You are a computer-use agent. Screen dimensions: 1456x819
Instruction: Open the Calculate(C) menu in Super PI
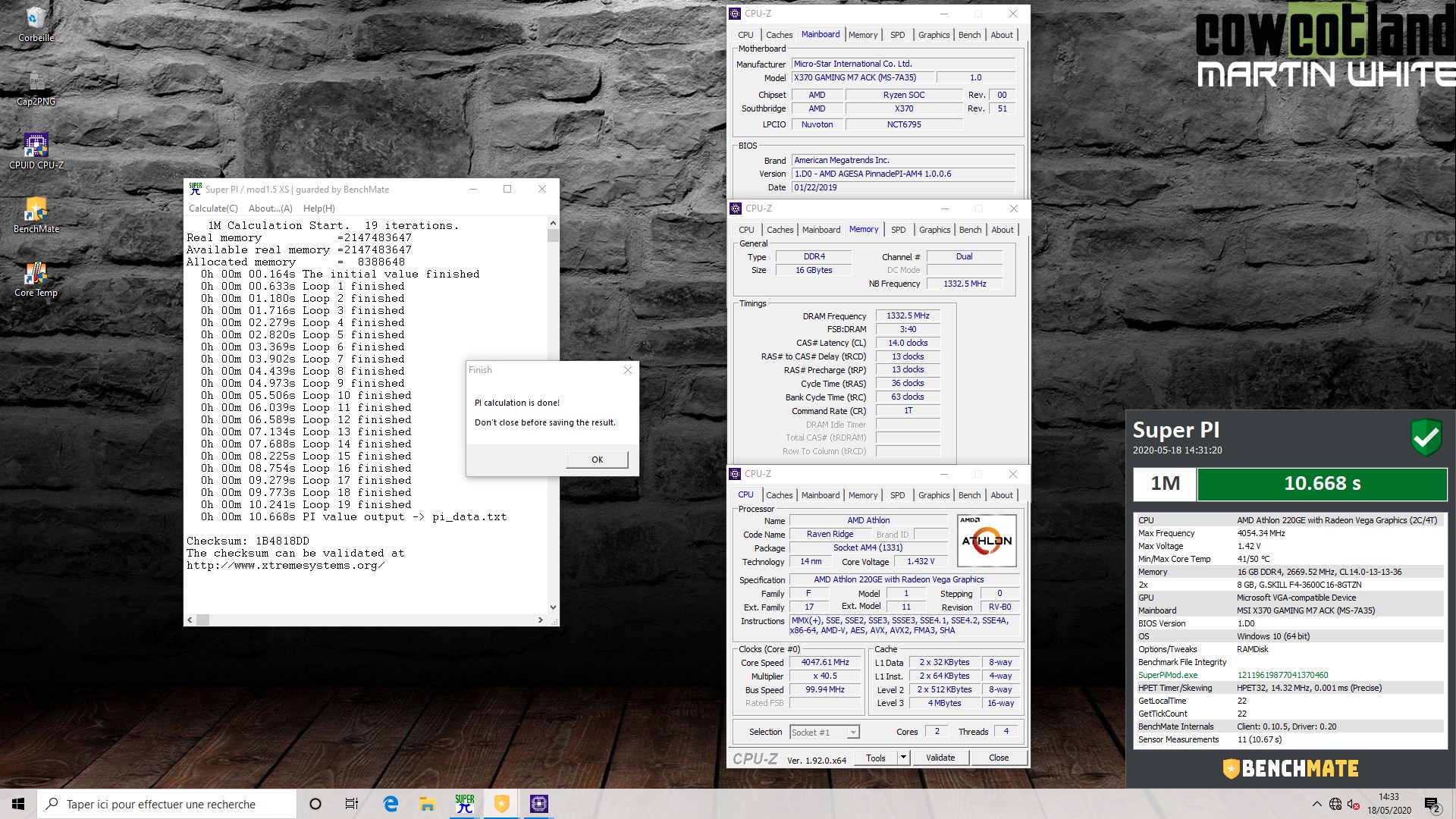213,209
